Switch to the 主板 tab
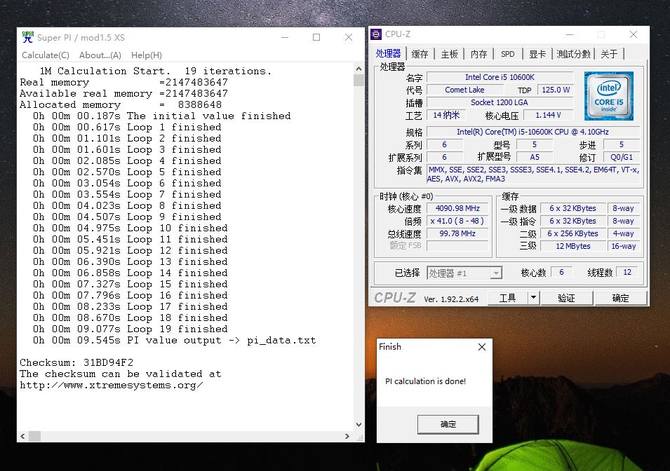This screenshot has width=670, height=471. (449, 54)
